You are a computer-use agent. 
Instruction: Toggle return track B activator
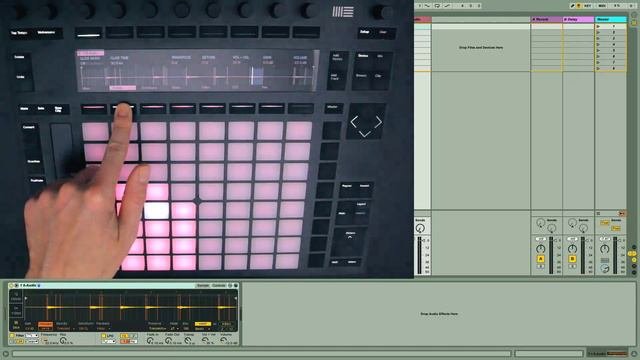coord(572,258)
